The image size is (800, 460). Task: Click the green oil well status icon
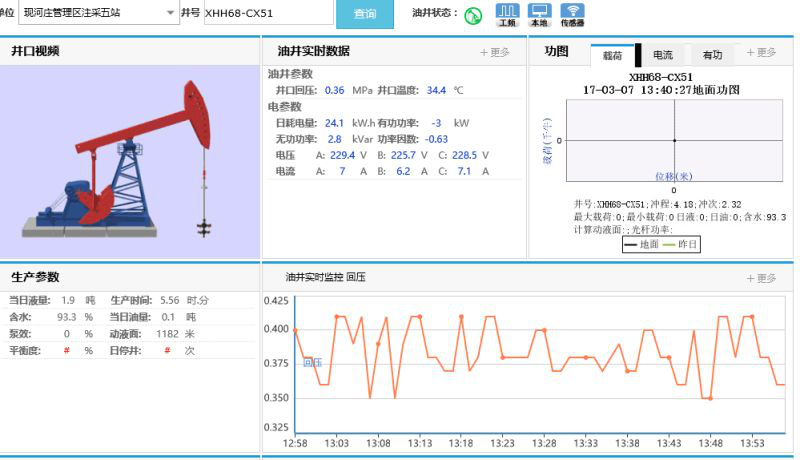point(474,15)
